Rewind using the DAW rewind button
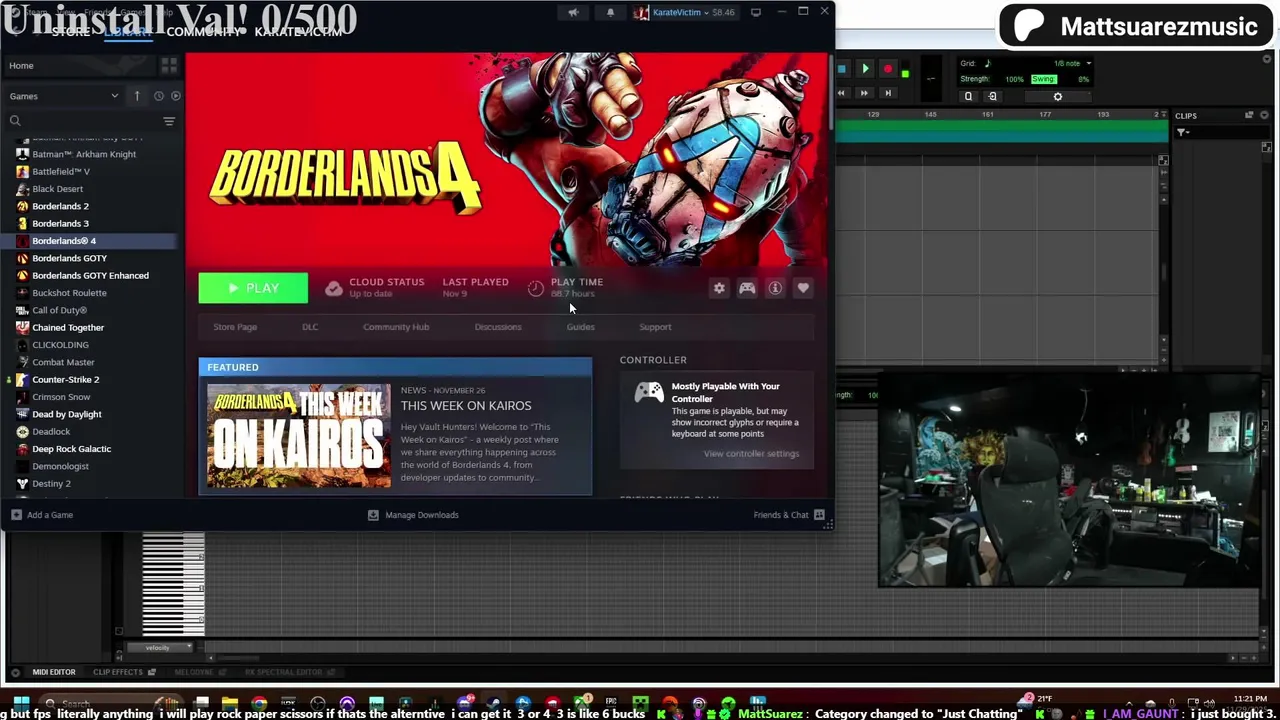This screenshot has height=720, width=1280. tap(841, 93)
